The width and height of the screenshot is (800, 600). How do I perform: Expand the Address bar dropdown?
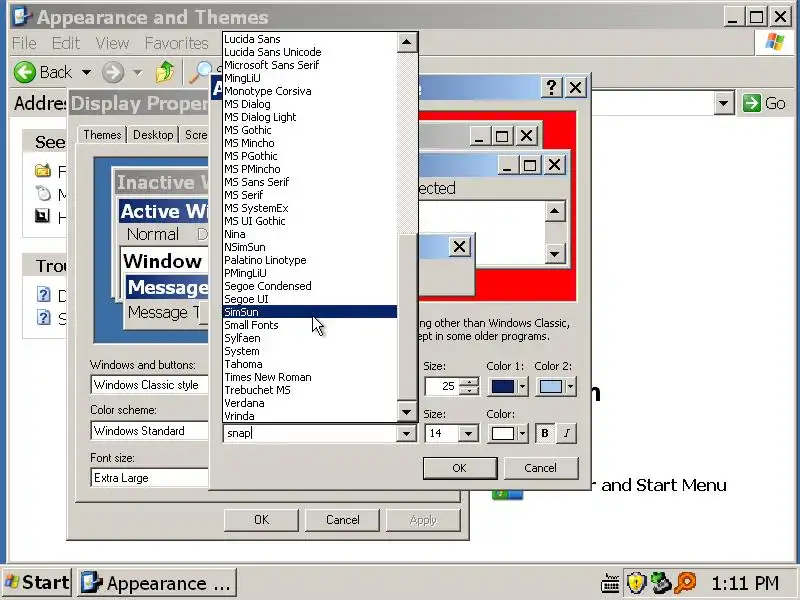pos(723,104)
